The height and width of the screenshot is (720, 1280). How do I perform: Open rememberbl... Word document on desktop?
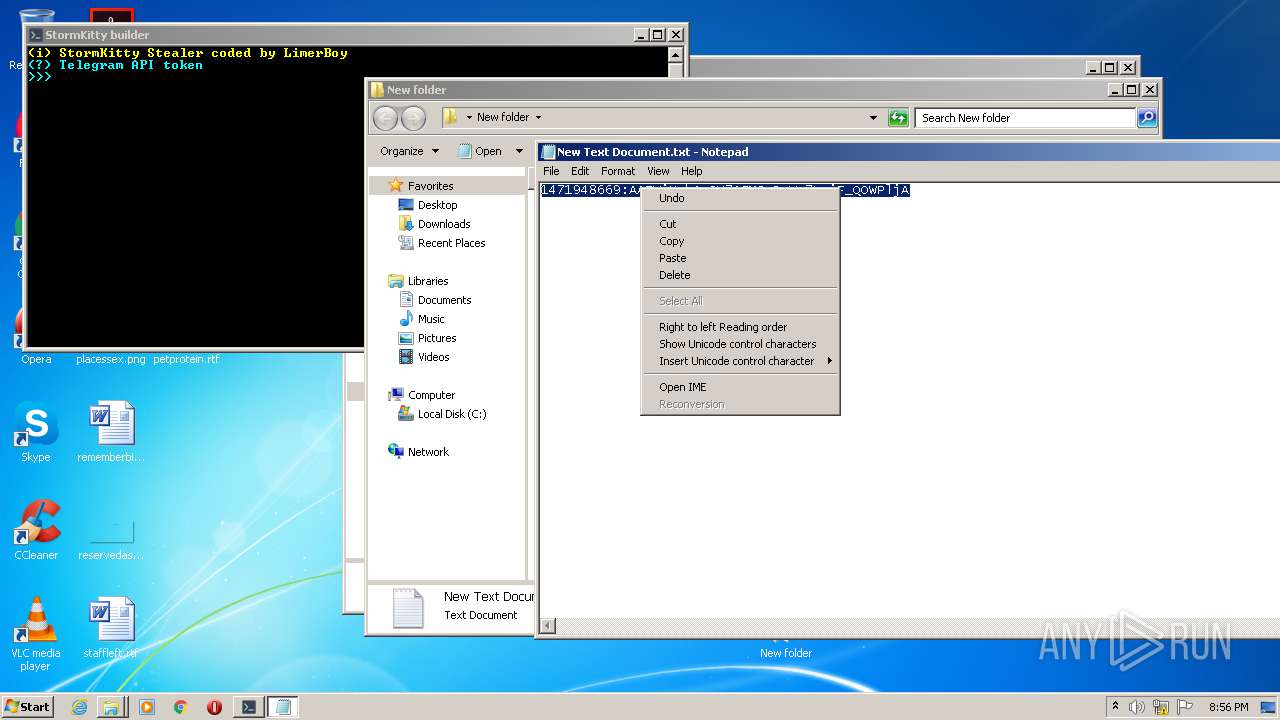[x=111, y=432]
